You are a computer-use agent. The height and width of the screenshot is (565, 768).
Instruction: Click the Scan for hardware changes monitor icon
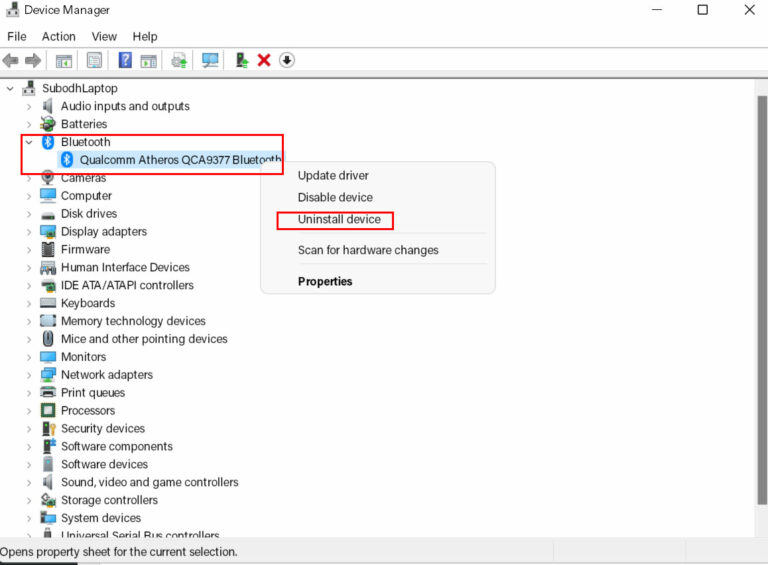coord(210,60)
